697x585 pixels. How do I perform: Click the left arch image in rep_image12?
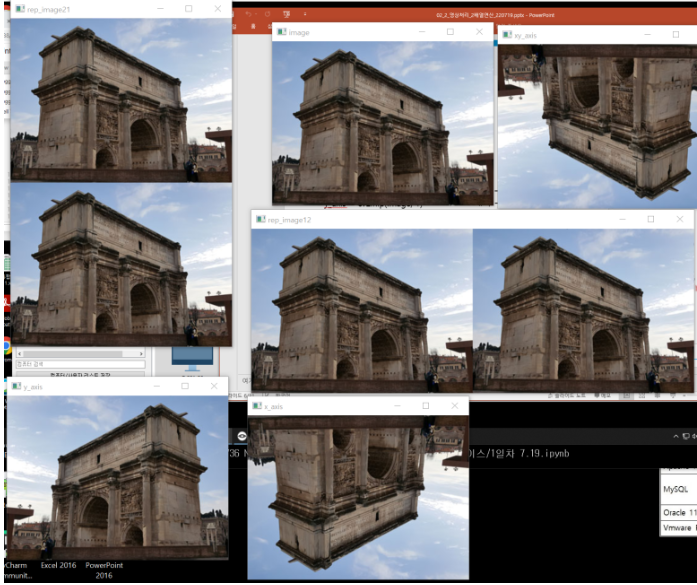[362, 311]
